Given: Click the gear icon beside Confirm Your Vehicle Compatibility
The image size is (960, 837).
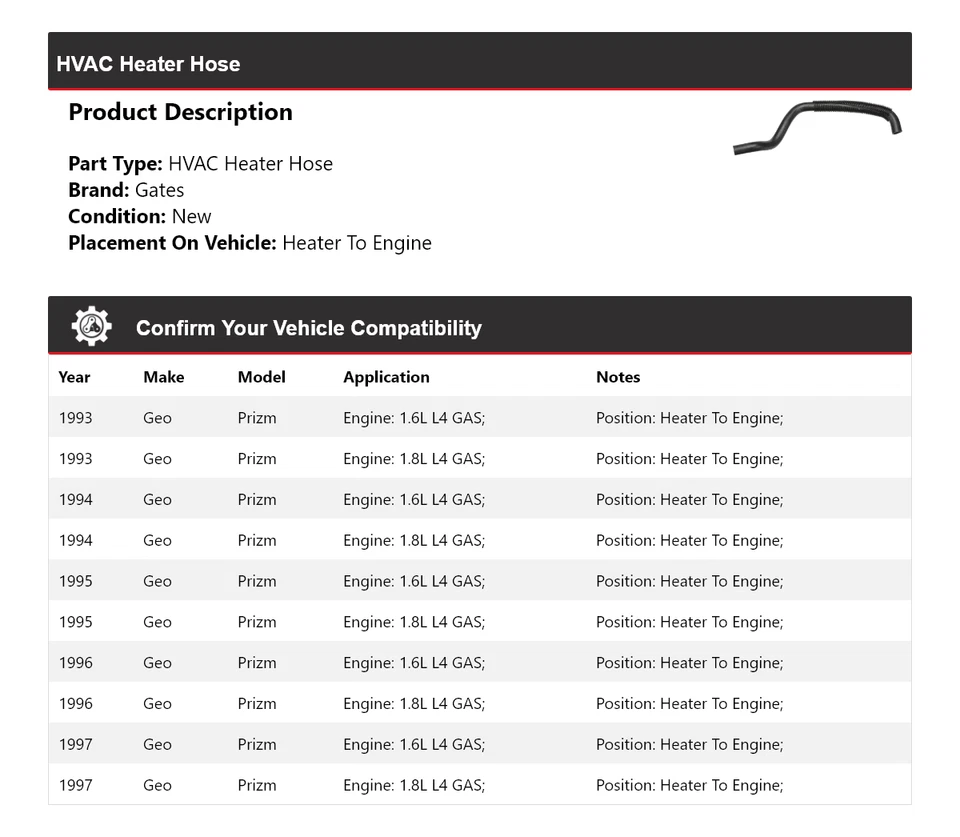Looking at the screenshot, I should [x=91, y=326].
